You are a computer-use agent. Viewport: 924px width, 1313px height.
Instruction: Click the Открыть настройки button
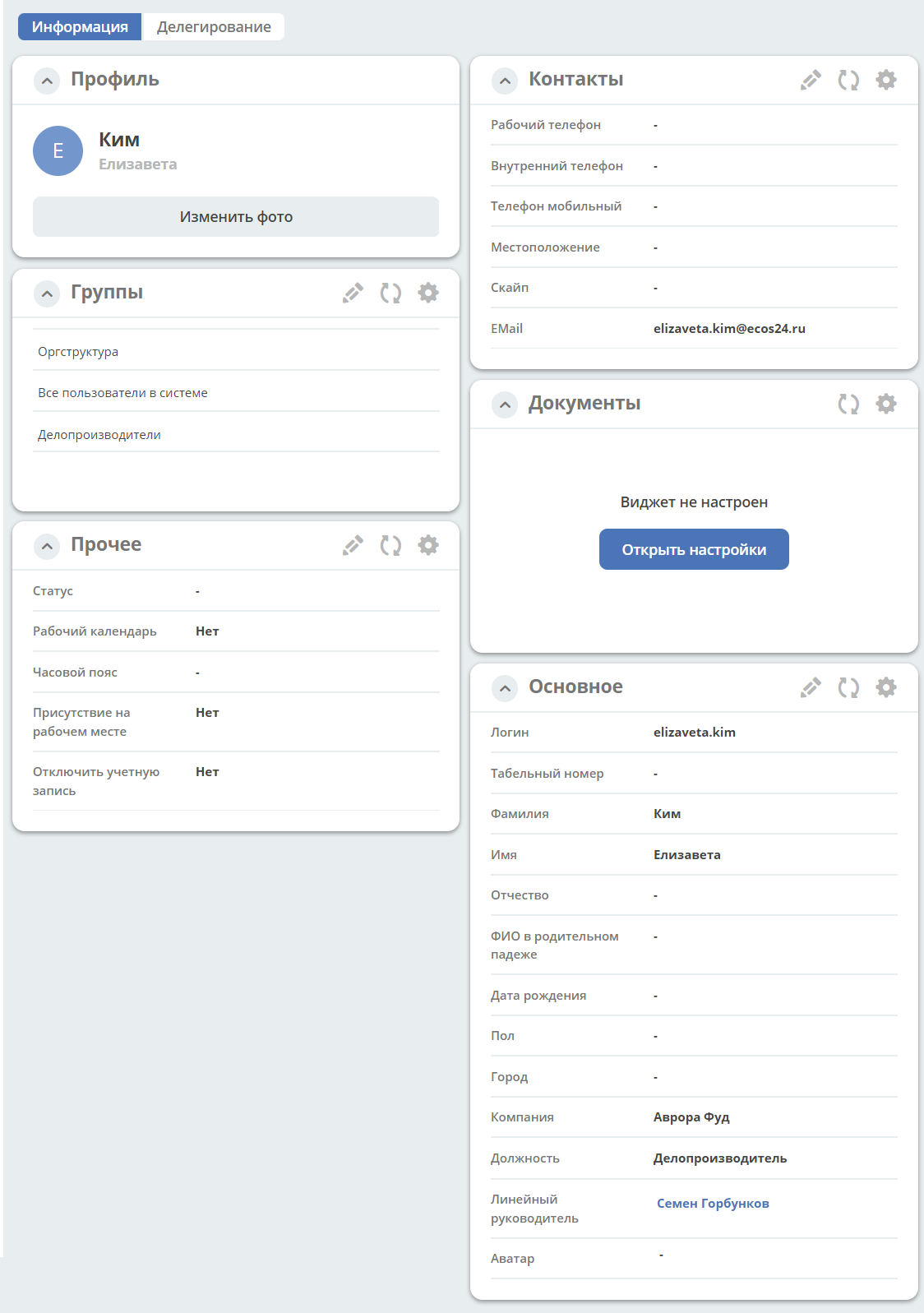click(694, 549)
